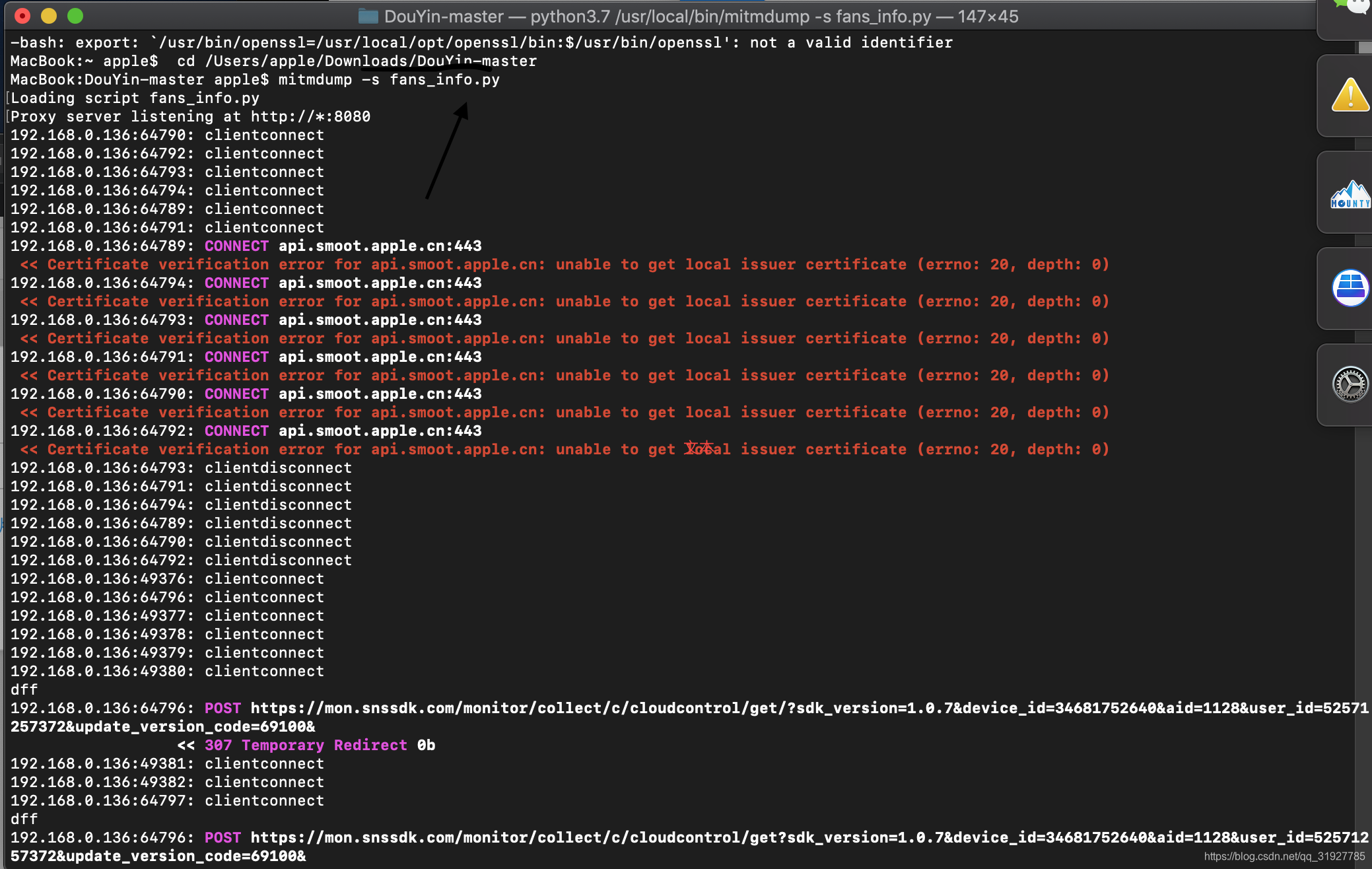1372x869 pixels.
Task: Click the second 'dff' output line
Action: tap(24, 819)
